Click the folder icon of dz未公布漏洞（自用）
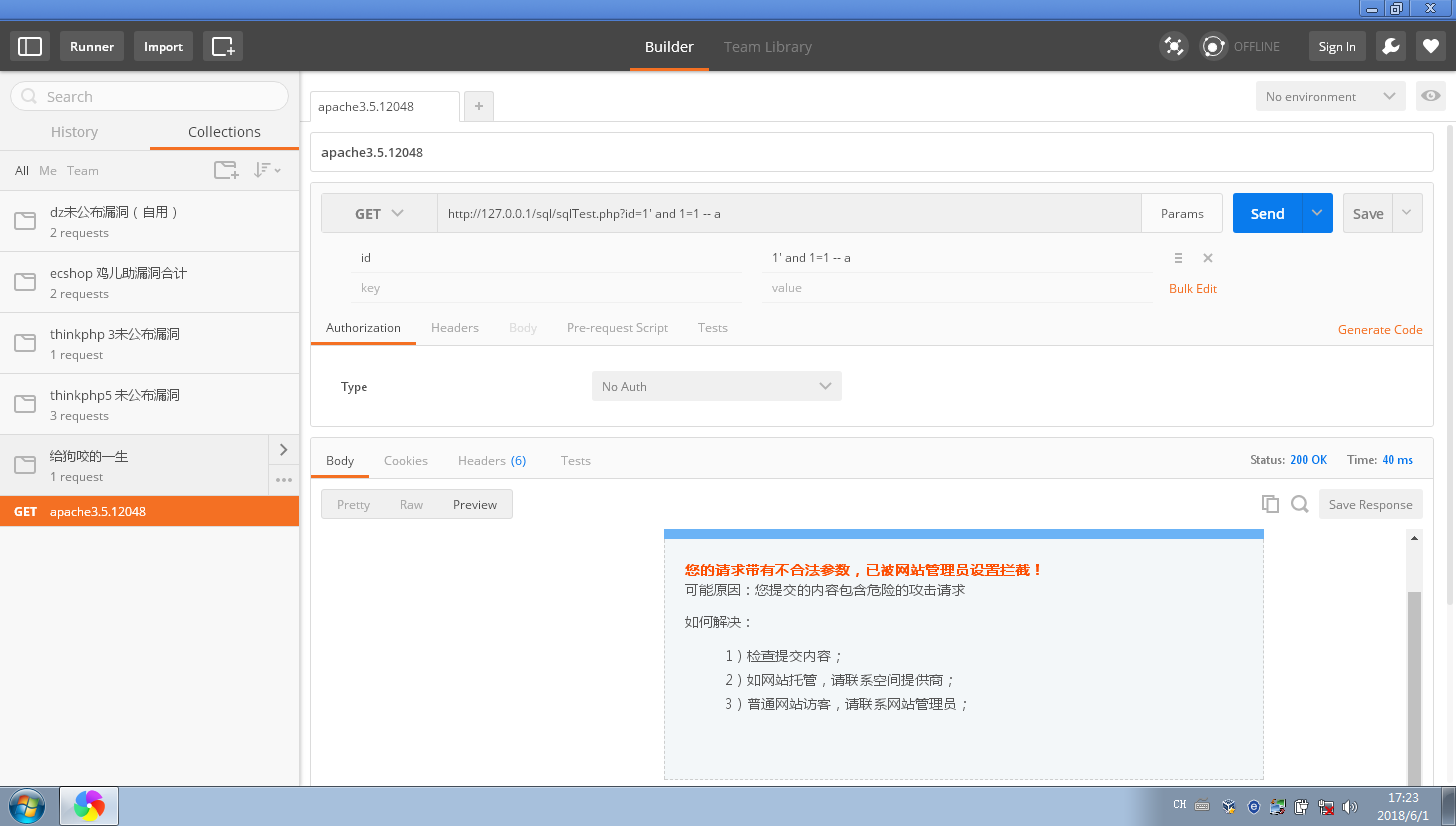Viewport: 1456px width, 826px height. [25, 221]
